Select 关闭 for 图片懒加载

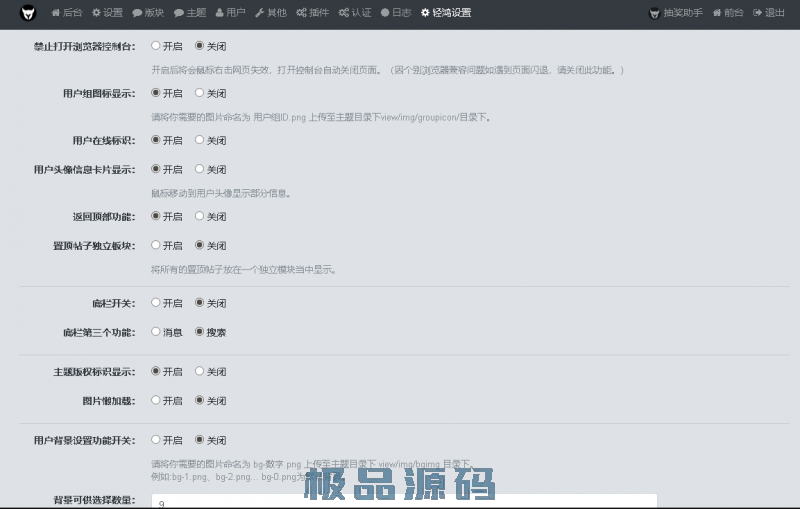199,400
